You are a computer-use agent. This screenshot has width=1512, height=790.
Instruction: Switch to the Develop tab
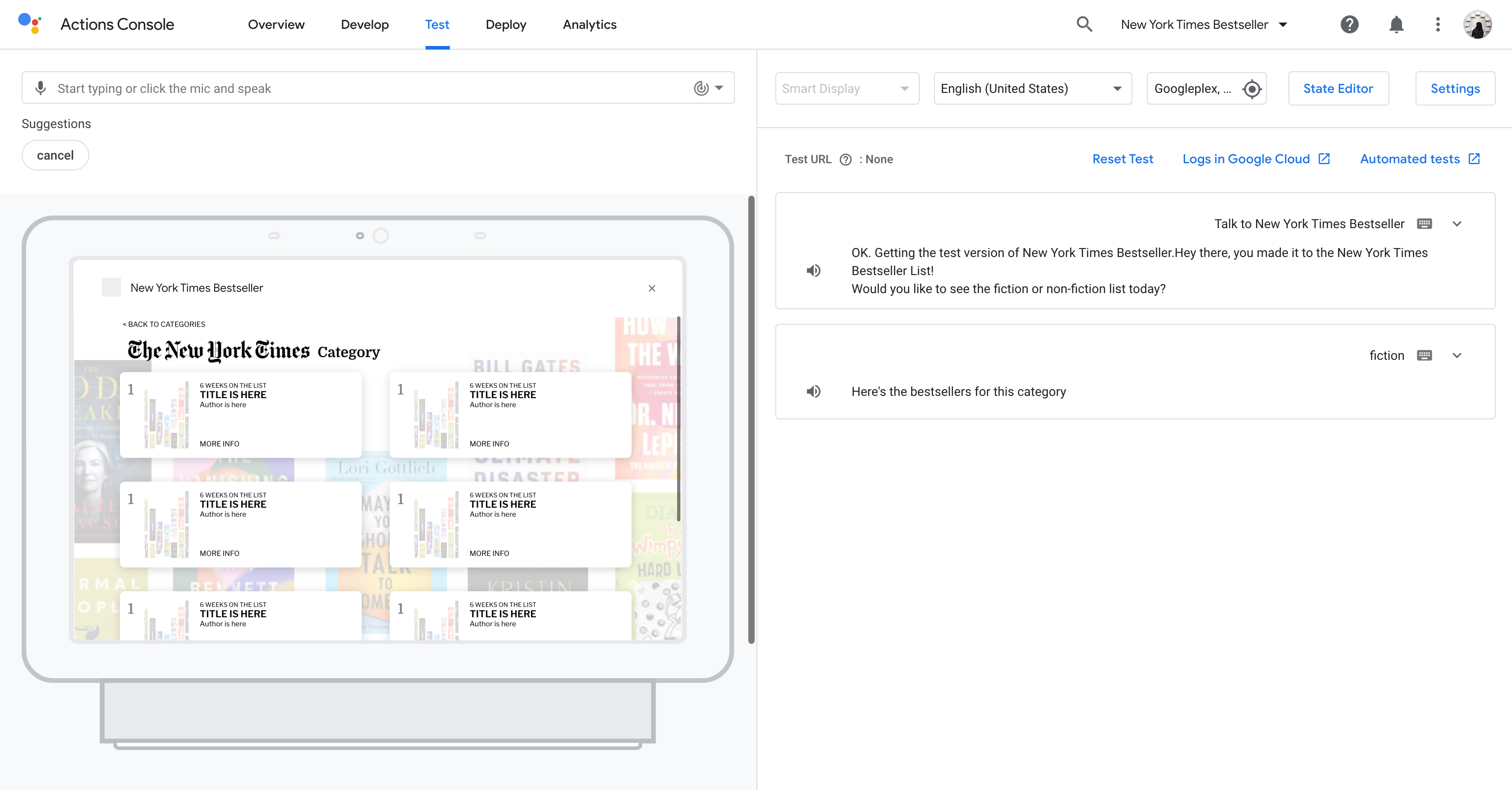(365, 25)
